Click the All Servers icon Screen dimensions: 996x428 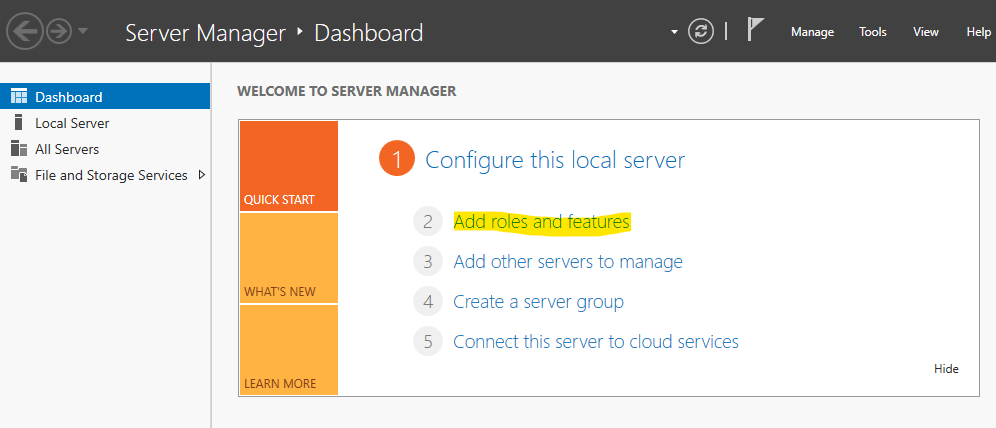[x=18, y=149]
